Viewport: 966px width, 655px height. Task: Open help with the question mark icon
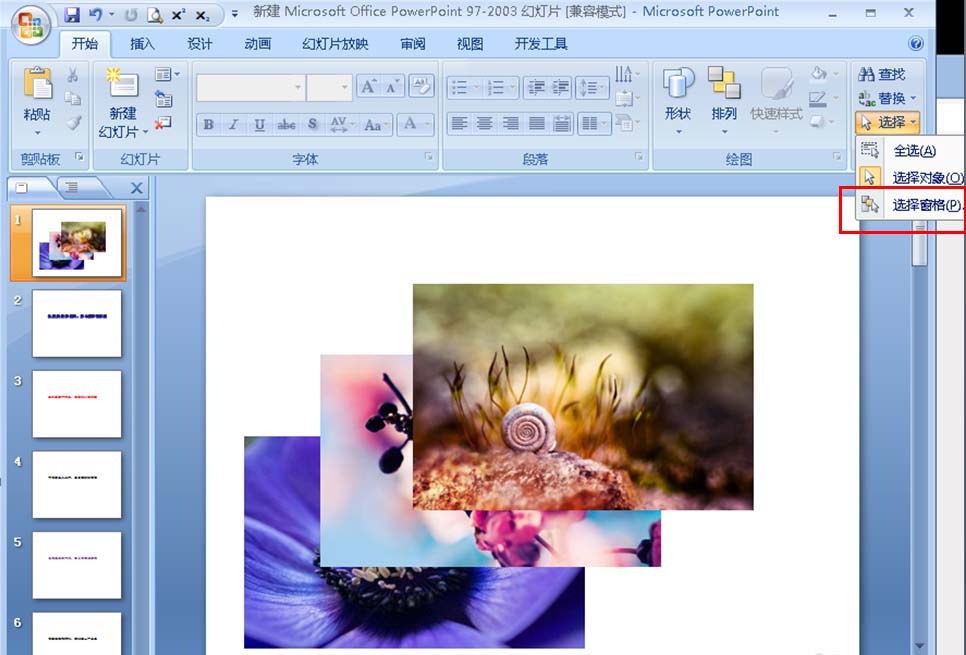(x=915, y=43)
